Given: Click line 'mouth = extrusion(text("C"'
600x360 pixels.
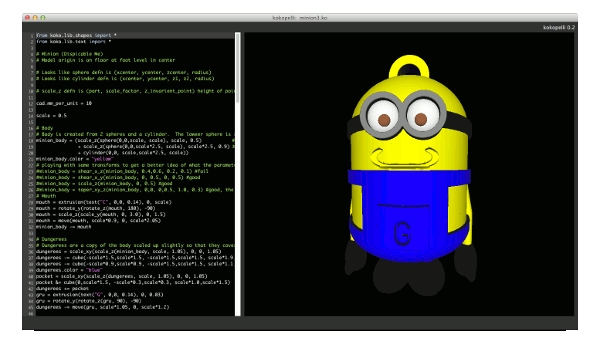Looking at the screenshot, I should pyautogui.click(x=104, y=202).
